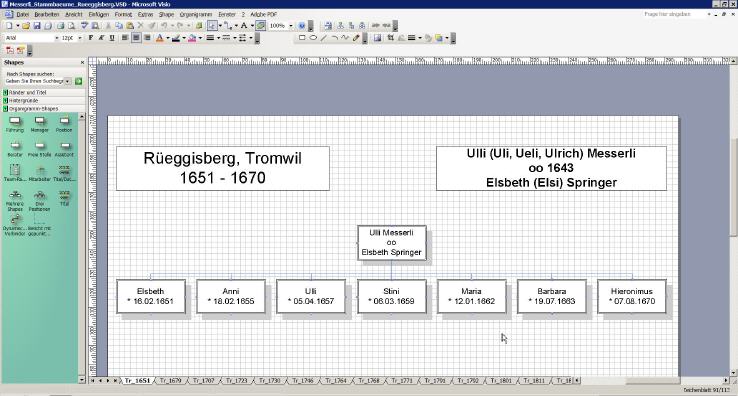Open the Organigramm menu

[x=196, y=15]
